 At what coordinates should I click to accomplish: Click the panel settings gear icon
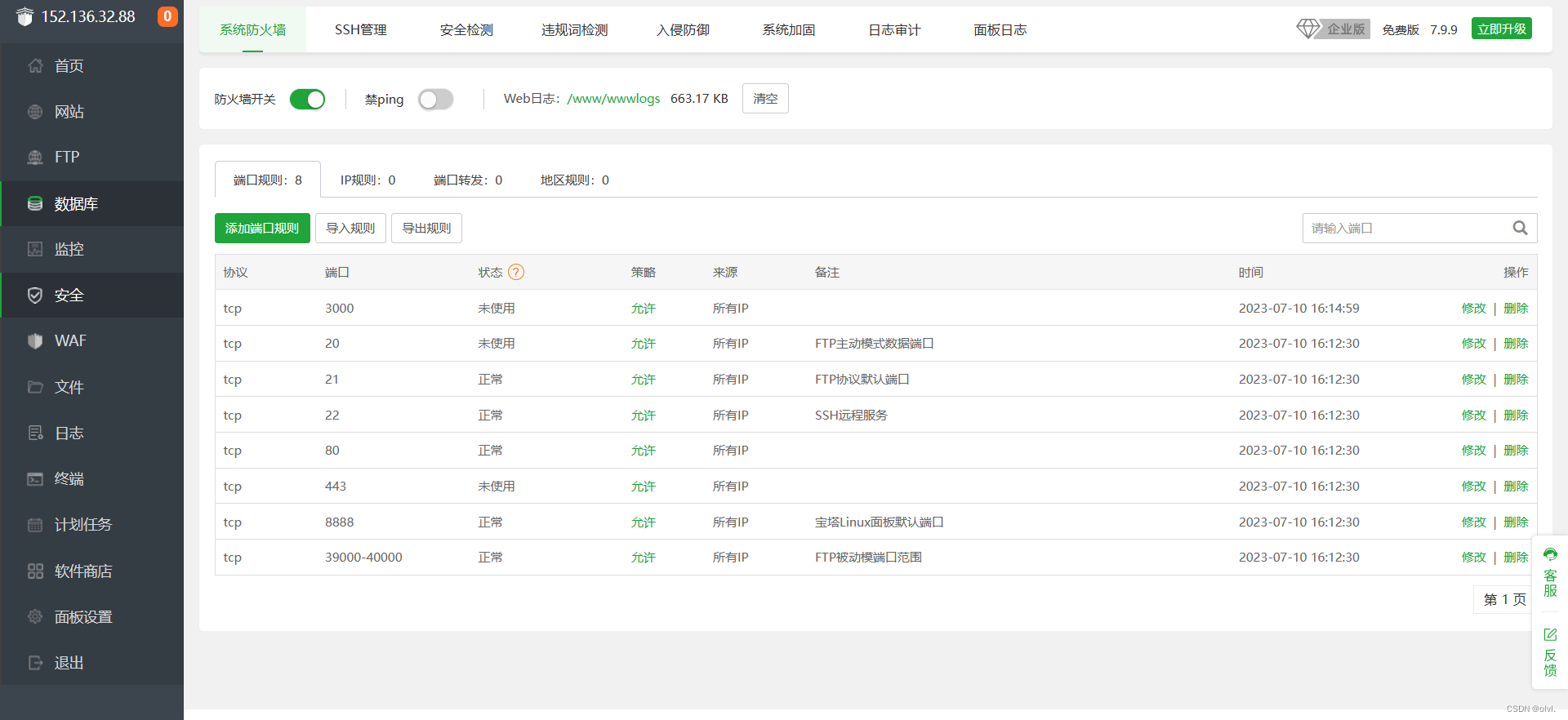pos(35,616)
